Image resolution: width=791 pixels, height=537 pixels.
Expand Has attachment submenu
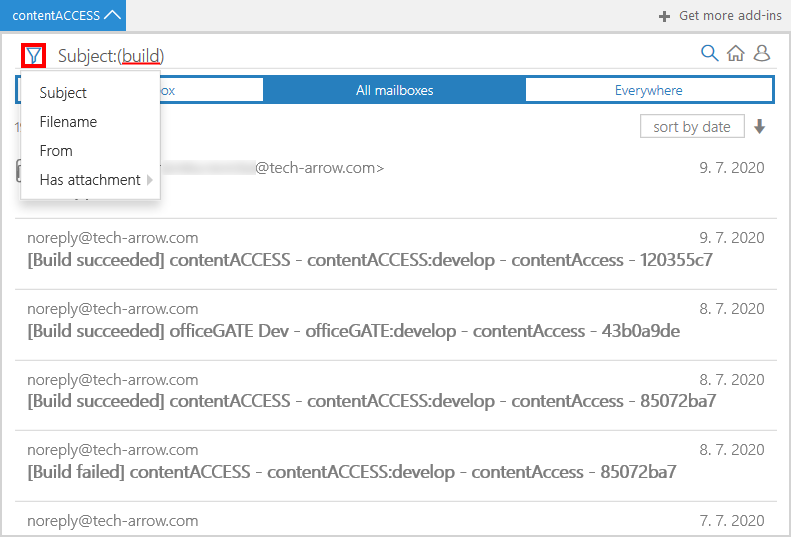(90, 180)
